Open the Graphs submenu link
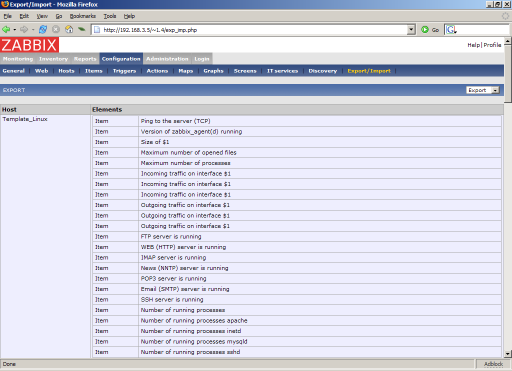Image resolution: width=512 pixels, height=371 pixels. coord(213,71)
